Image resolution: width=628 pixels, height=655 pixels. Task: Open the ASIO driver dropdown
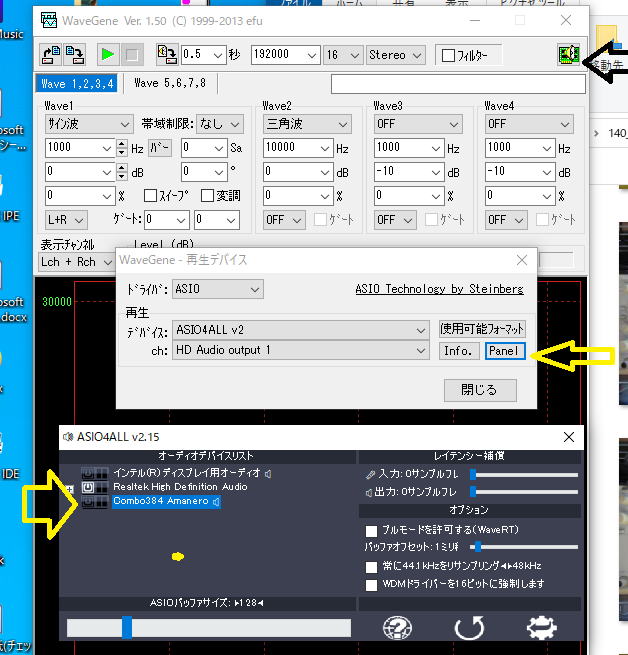[218, 289]
